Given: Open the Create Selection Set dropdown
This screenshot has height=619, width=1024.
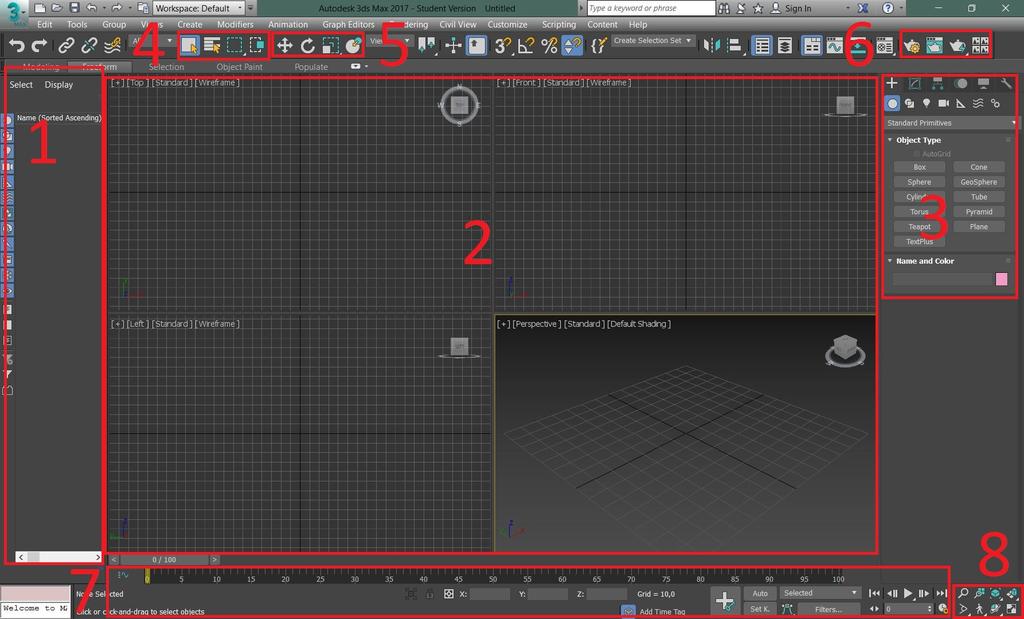Looking at the screenshot, I should [652, 40].
